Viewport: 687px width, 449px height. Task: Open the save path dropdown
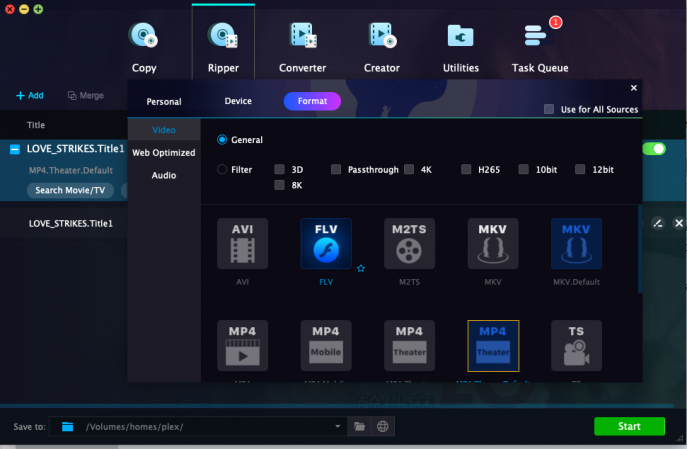coord(338,427)
